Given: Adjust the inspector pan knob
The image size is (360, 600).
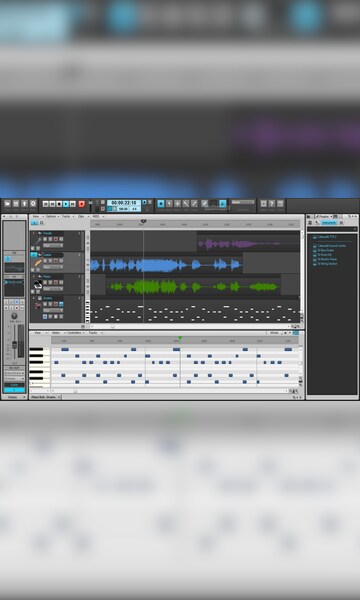Looking at the screenshot, I should tap(14, 316).
